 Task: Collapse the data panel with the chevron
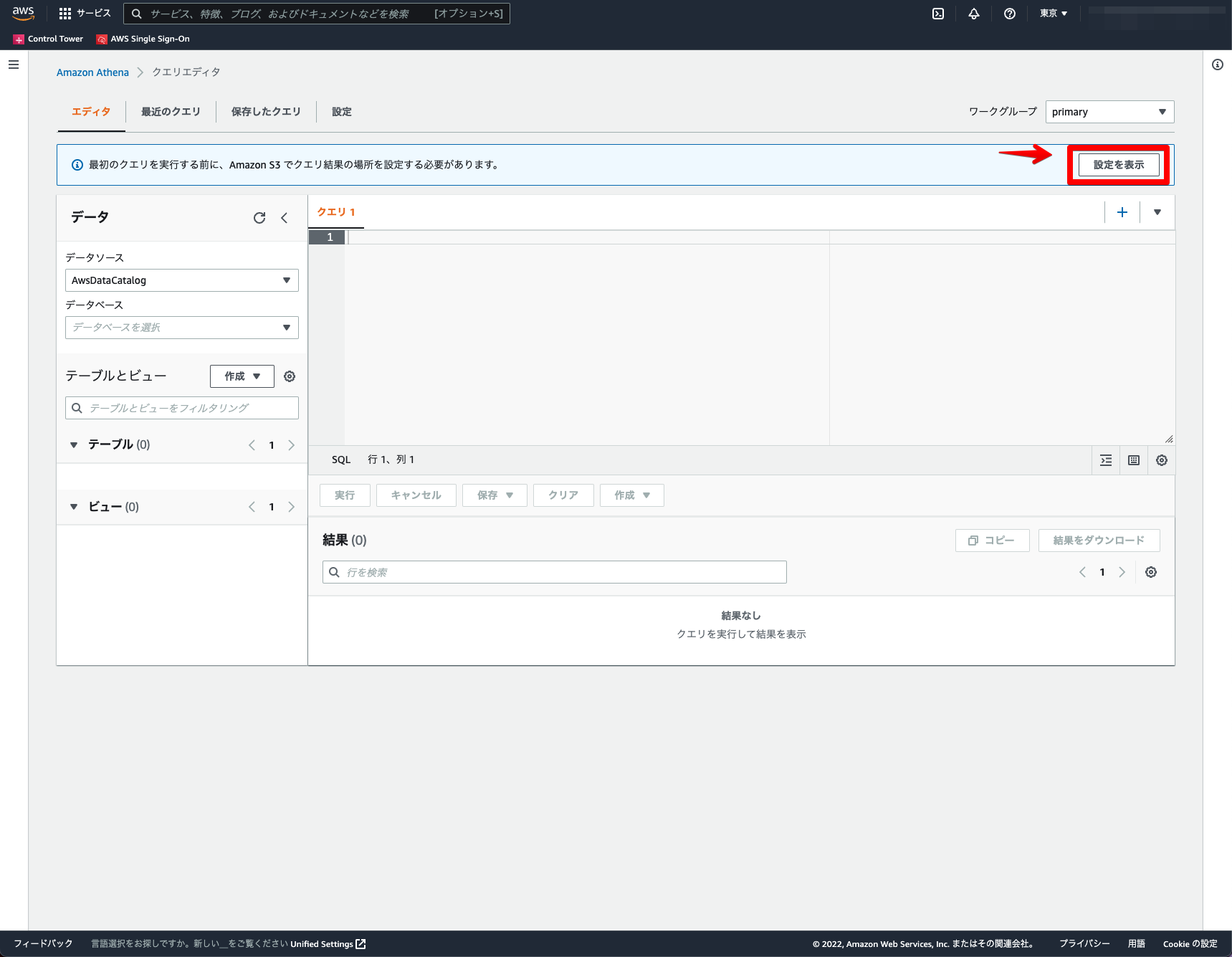coord(285,218)
